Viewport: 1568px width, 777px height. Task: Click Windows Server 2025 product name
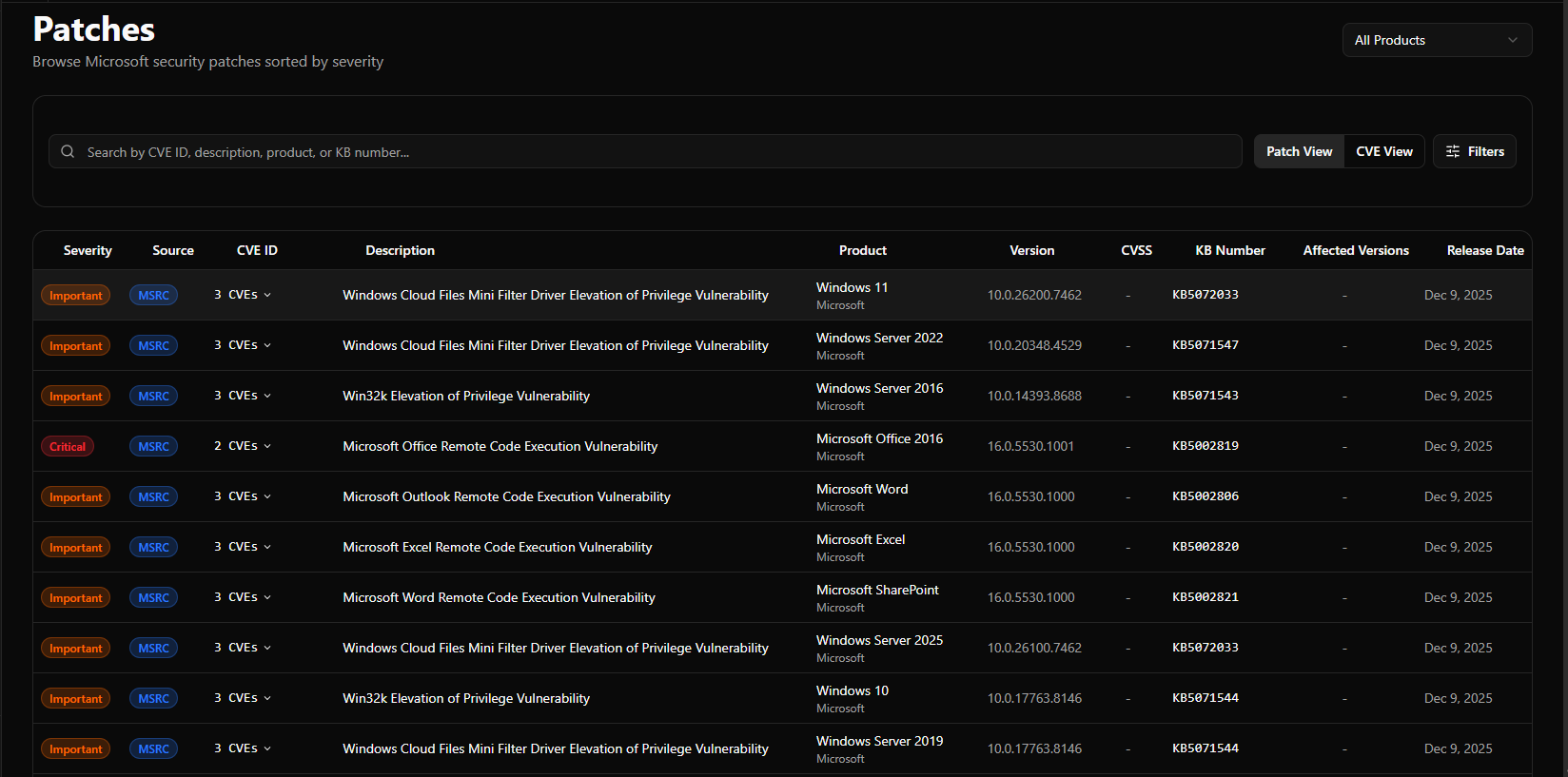tap(879, 640)
